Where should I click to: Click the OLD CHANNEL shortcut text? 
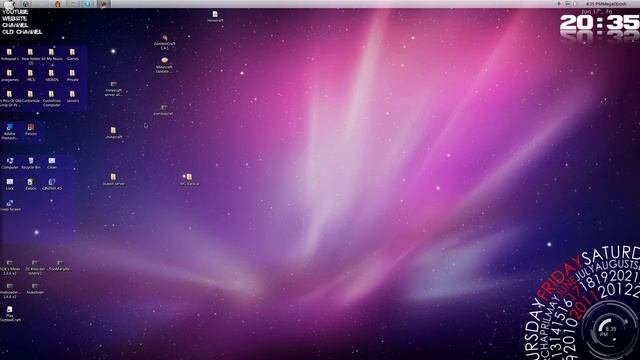[22, 32]
